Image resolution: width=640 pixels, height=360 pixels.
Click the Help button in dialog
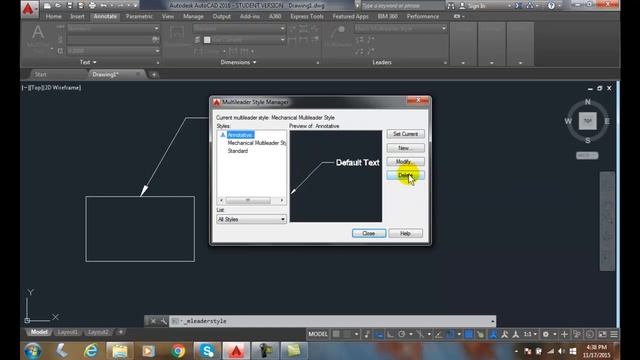(405, 233)
